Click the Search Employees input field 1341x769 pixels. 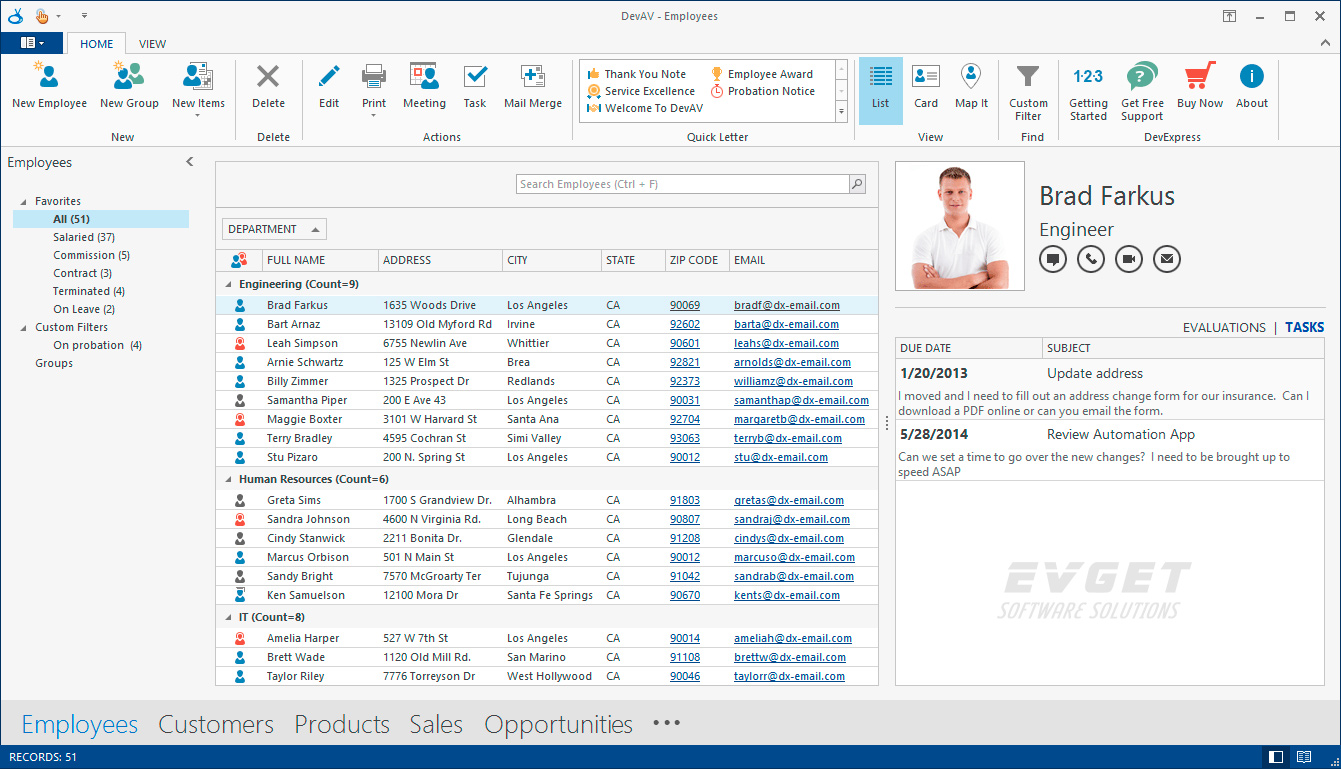point(682,184)
